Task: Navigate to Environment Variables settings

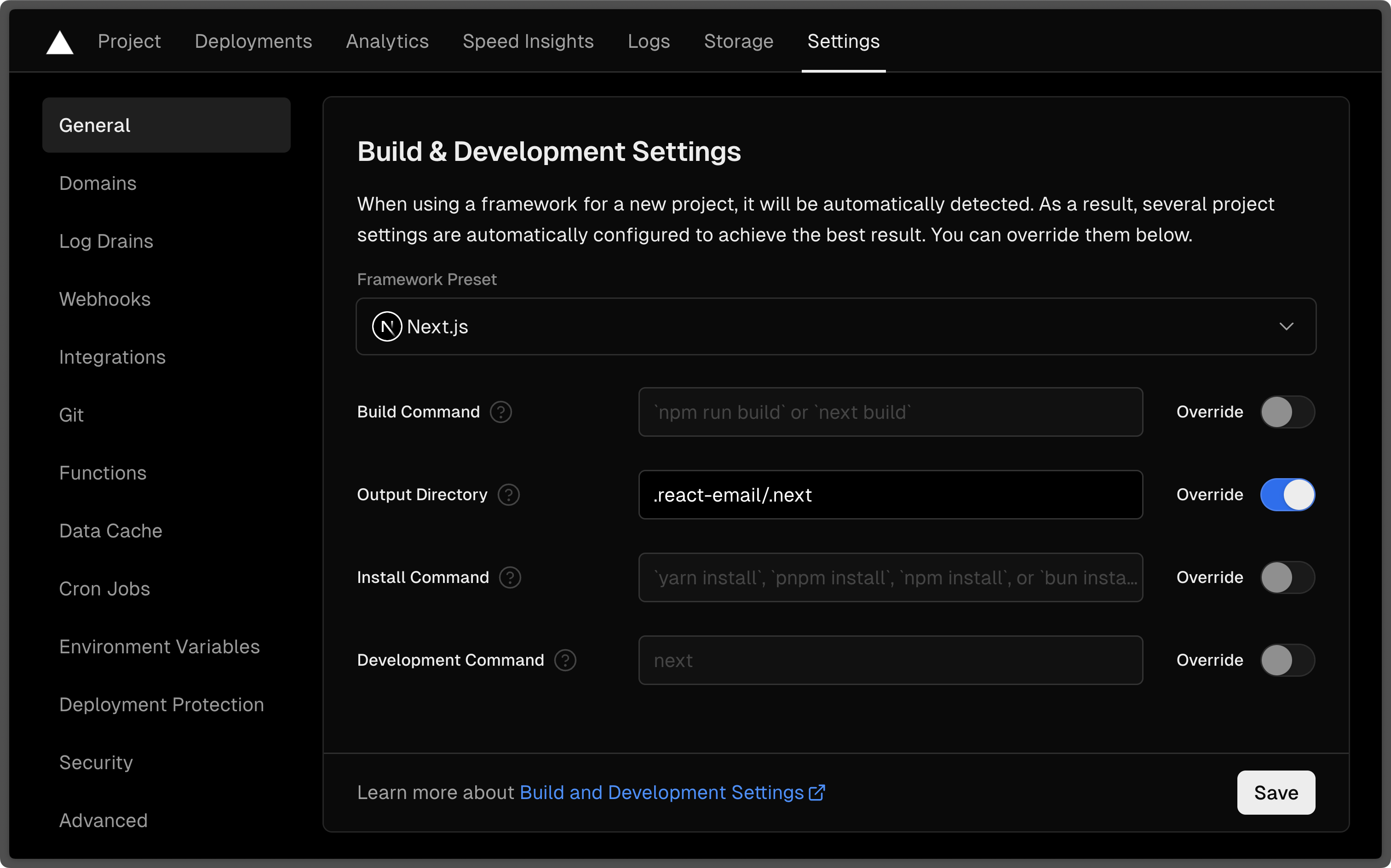Action: (159, 646)
